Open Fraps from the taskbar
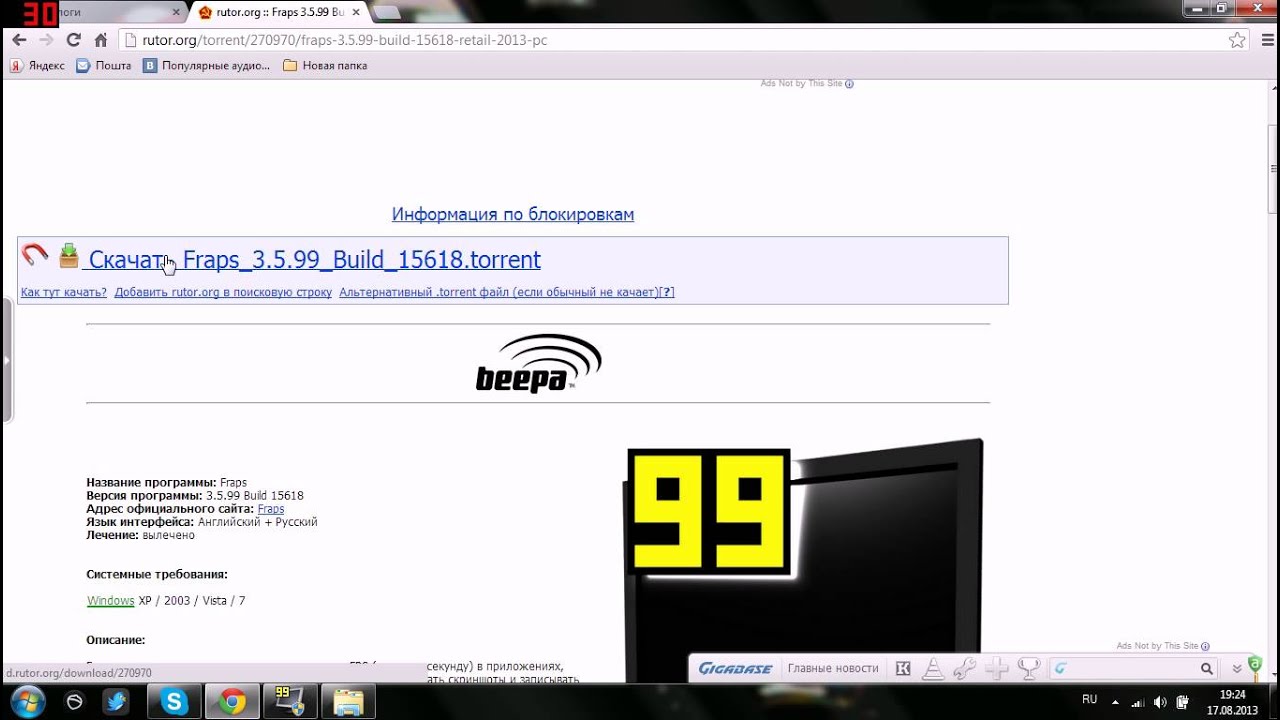The image size is (1280, 720). pyautogui.click(x=290, y=702)
